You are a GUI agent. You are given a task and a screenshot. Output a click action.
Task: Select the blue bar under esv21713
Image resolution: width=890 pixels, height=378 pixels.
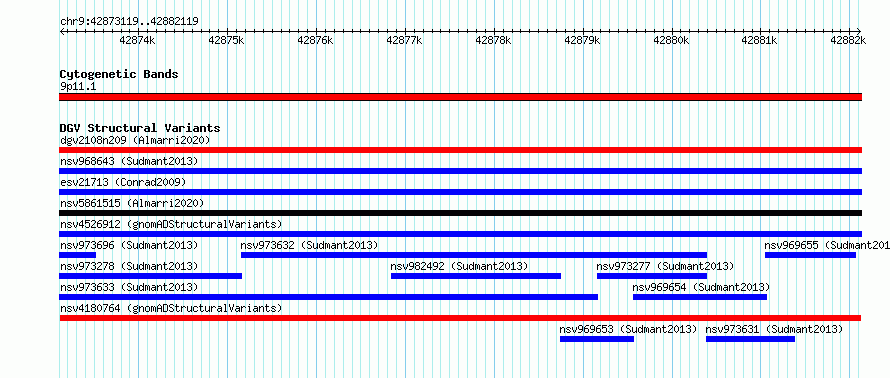tap(460, 192)
